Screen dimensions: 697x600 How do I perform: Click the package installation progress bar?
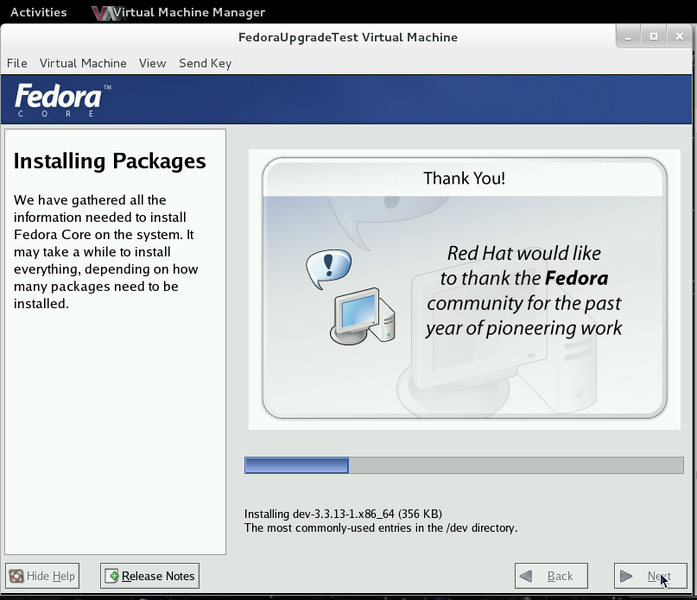464,465
